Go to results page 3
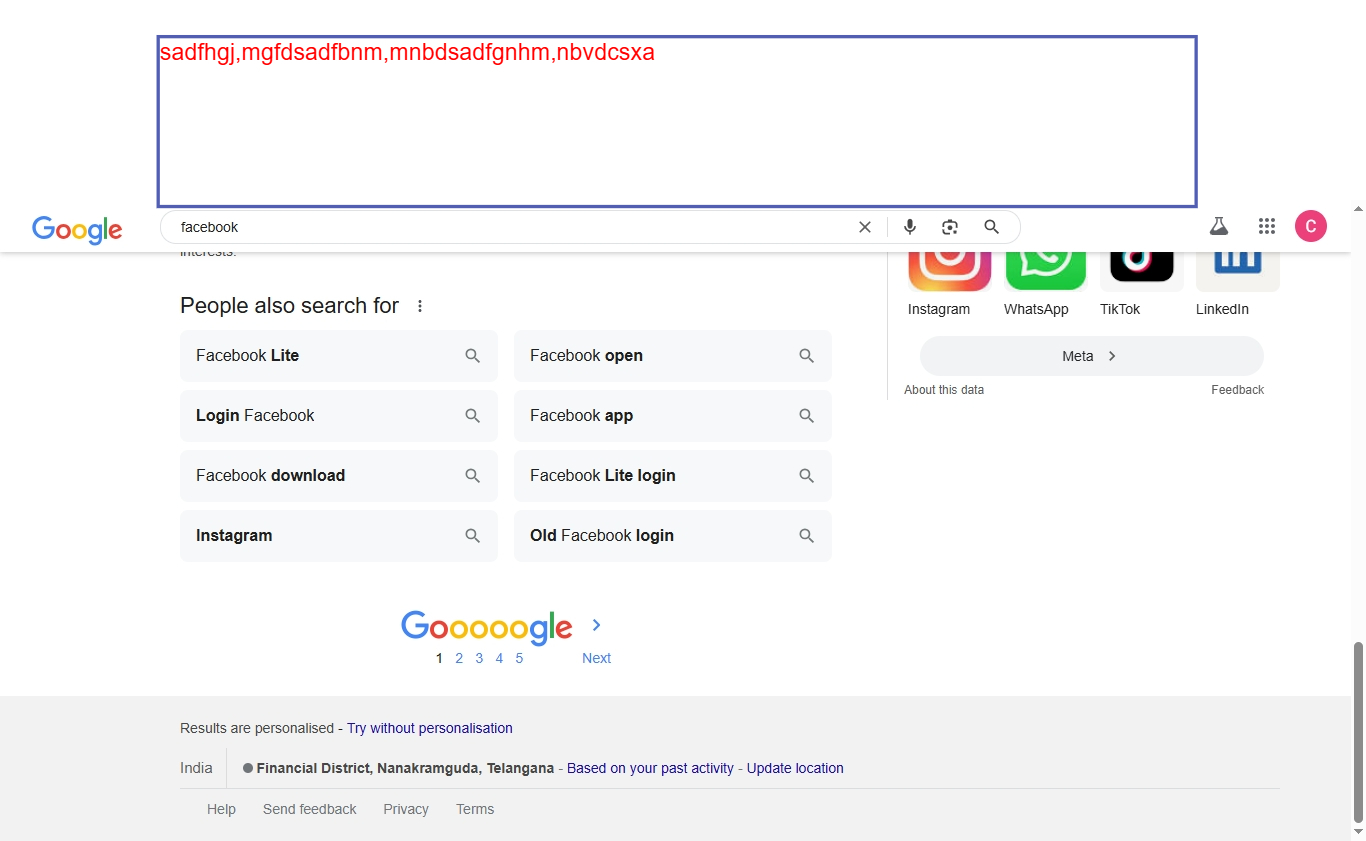The height and width of the screenshot is (841, 1366). 479,658
